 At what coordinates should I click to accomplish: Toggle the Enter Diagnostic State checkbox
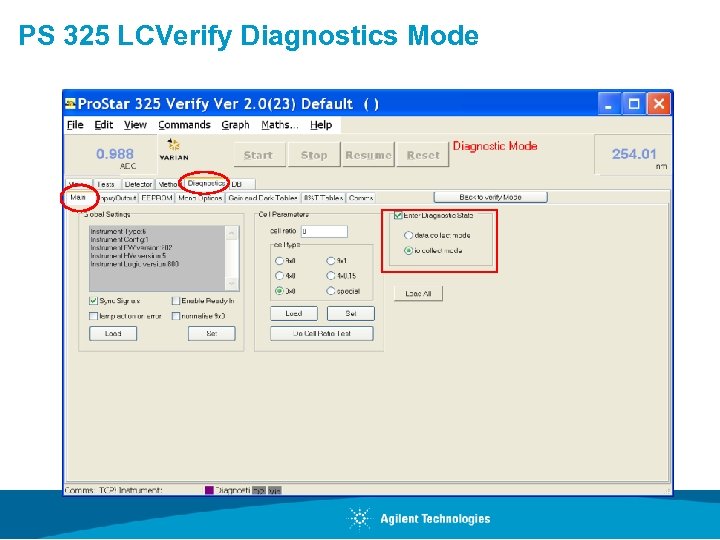click(x=398, y=215)
